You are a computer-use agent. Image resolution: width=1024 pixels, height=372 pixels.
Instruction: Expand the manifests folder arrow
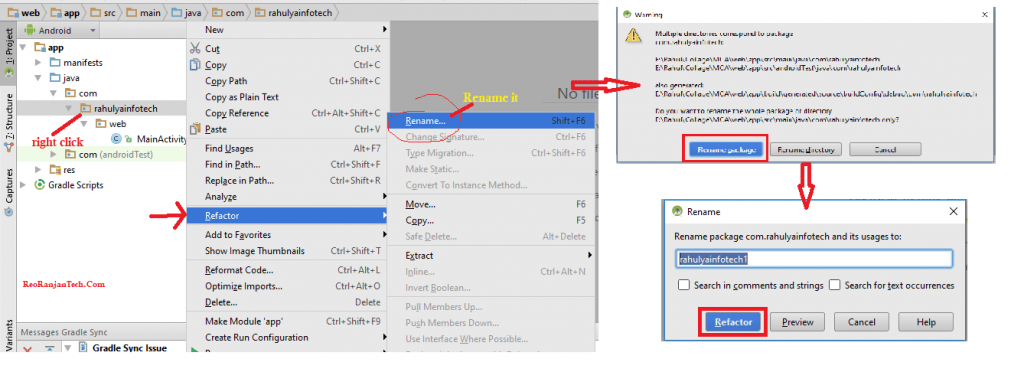coord(39,63)
